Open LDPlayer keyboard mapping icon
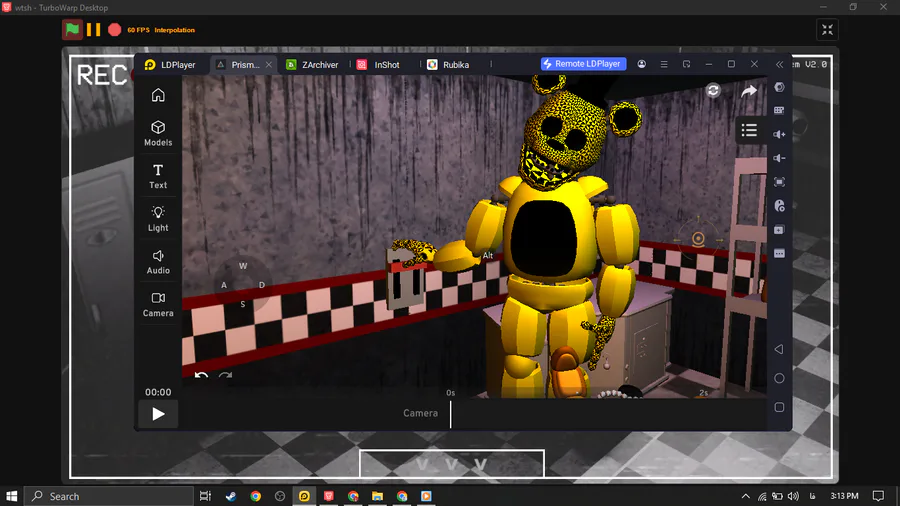The height and width of the screenshot is (506, 900). tap(779, 110)
